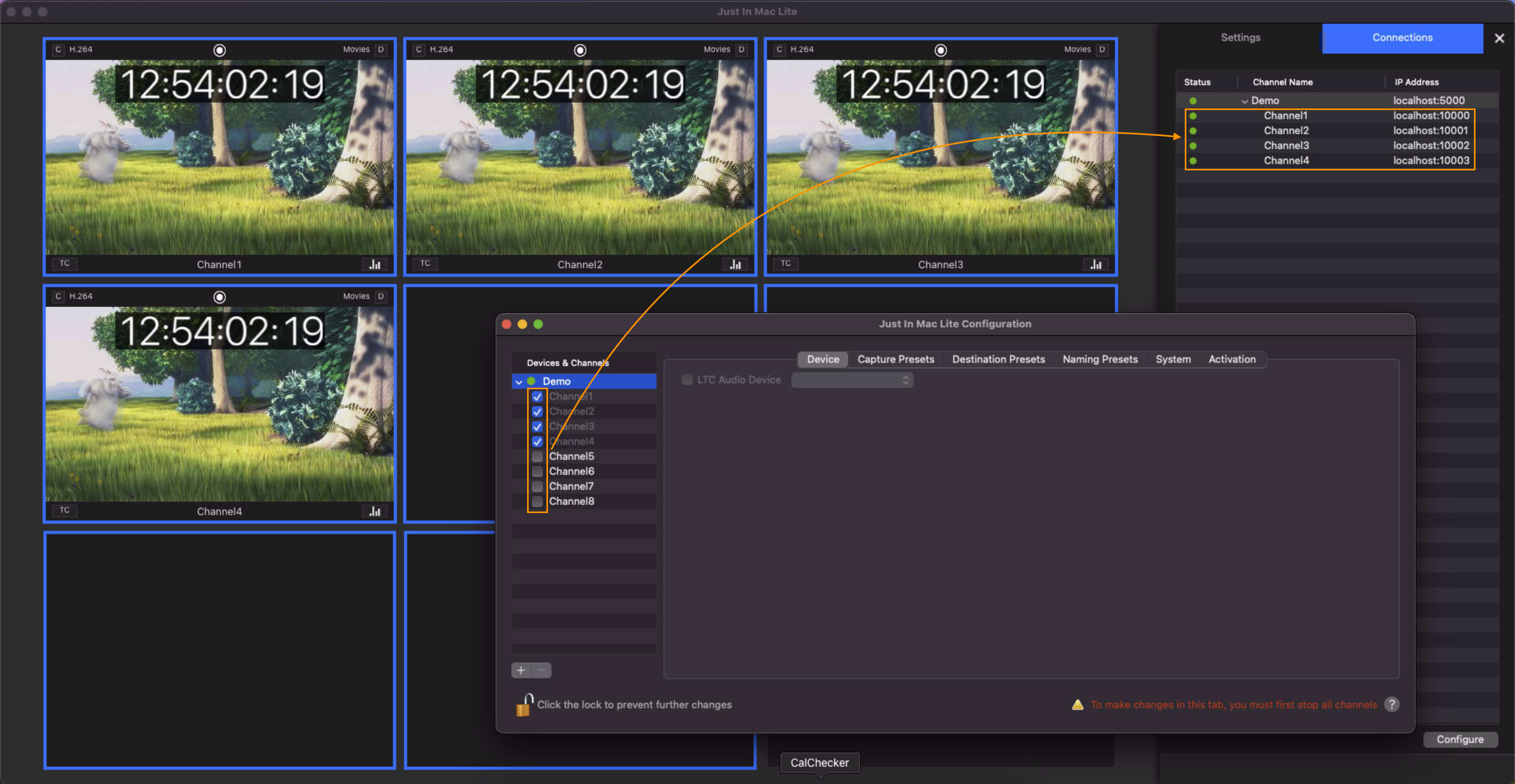Switch to the Device tab

(823, 359)
